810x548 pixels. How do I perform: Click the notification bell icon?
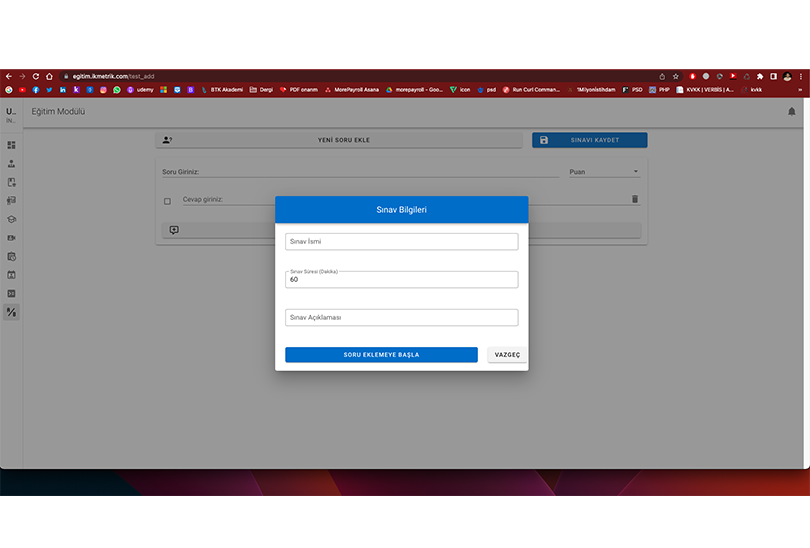tap(791, 112)
